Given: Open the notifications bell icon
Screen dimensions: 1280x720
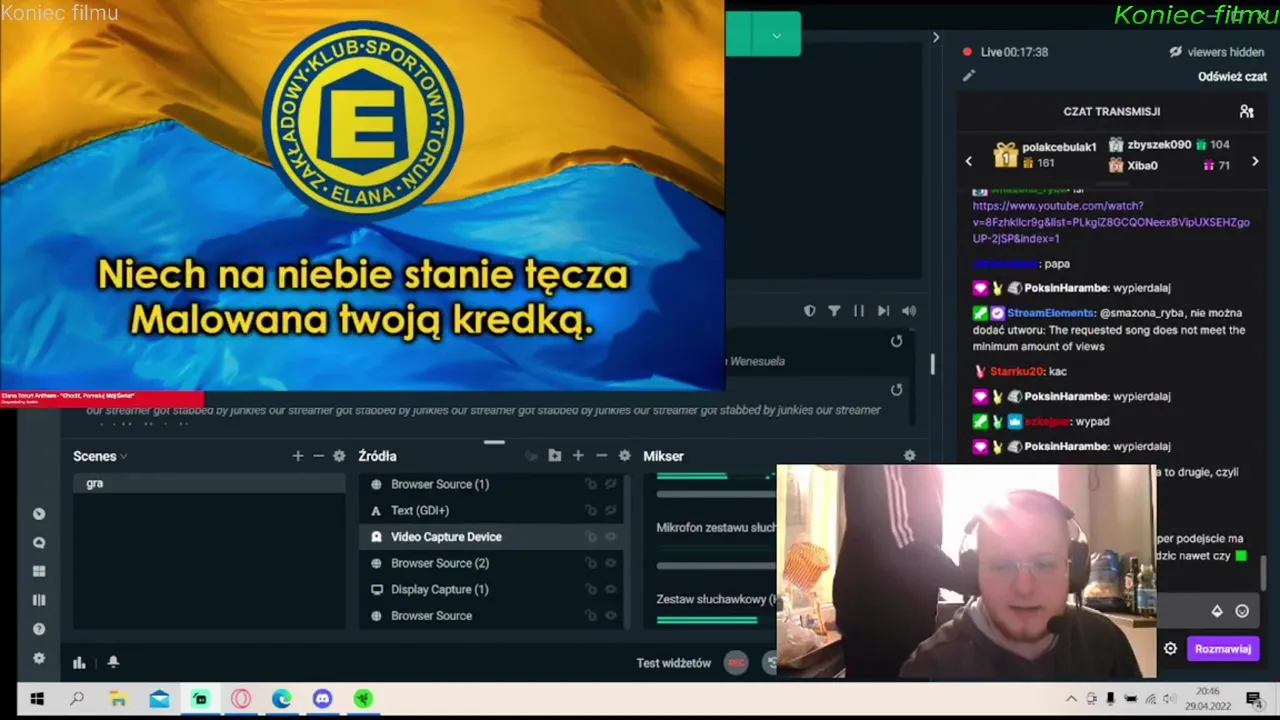Looking at the screenshot, I should [113, 662].
